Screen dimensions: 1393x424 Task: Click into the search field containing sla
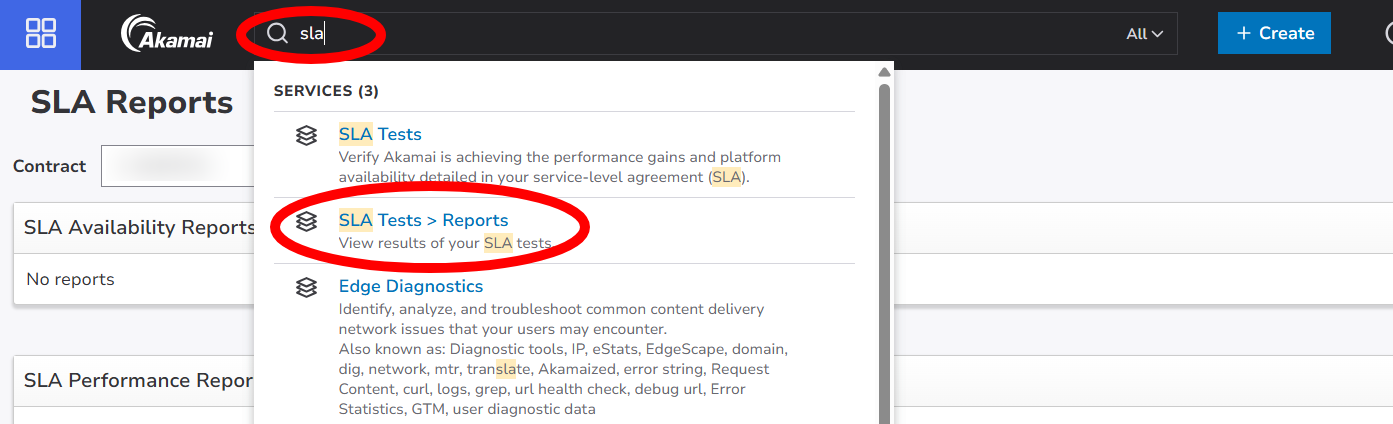(715, 33)
